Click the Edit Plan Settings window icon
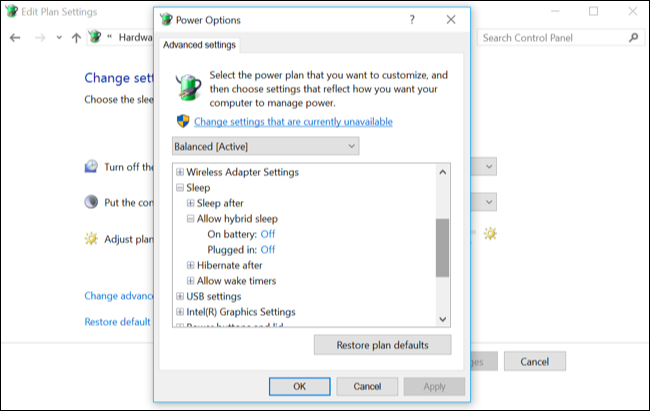 tap(9, 11)
